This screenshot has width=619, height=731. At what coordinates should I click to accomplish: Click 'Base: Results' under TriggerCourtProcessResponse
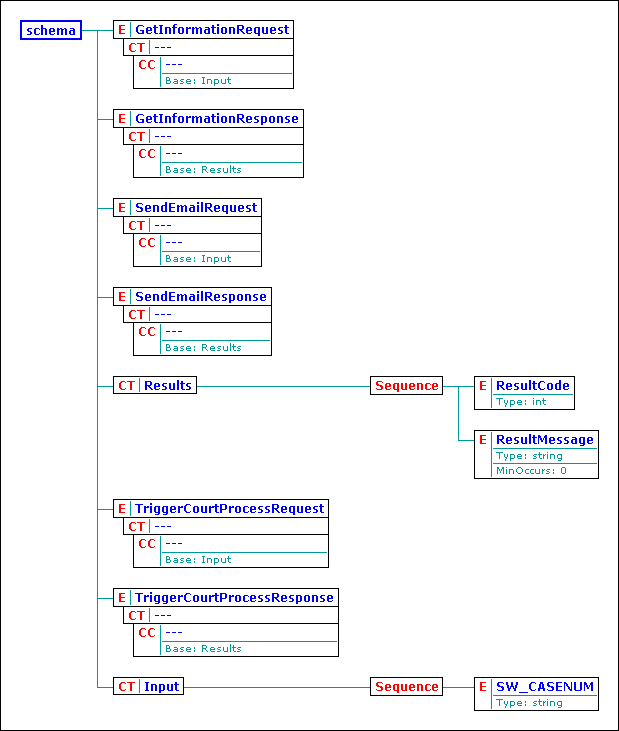(203, 648)
